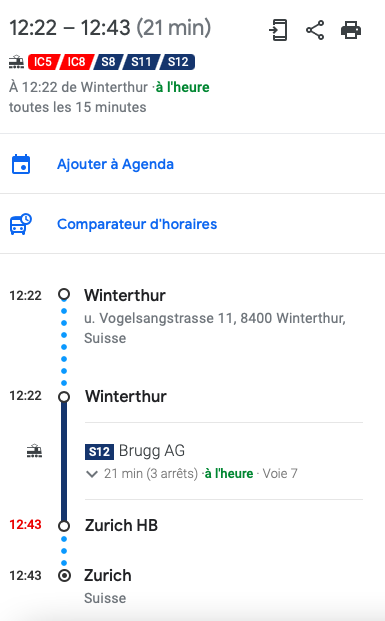Expand the 3 arrêts stop list chevron
385x621 pixels.
(x=92, y=474)
